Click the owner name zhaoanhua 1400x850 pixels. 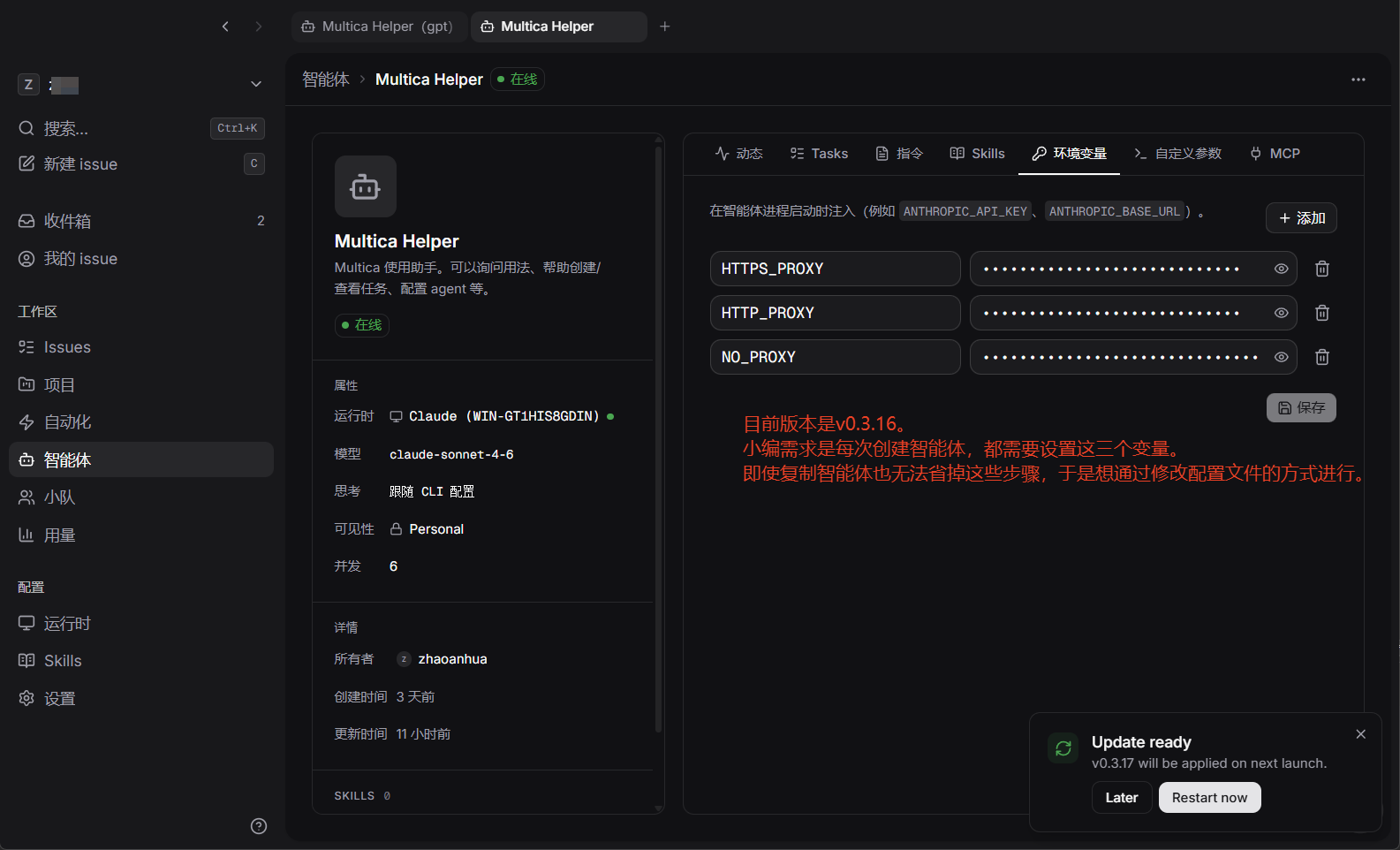pos(452,659)
